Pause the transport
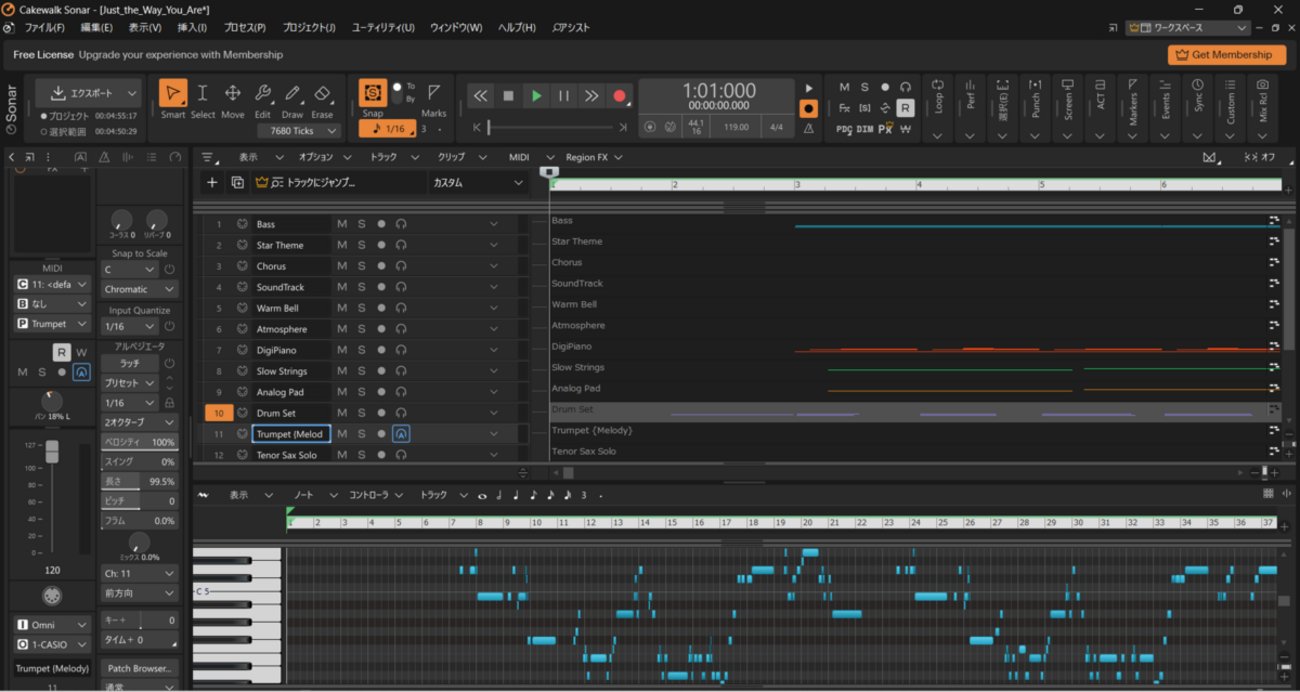 point(564,96)
